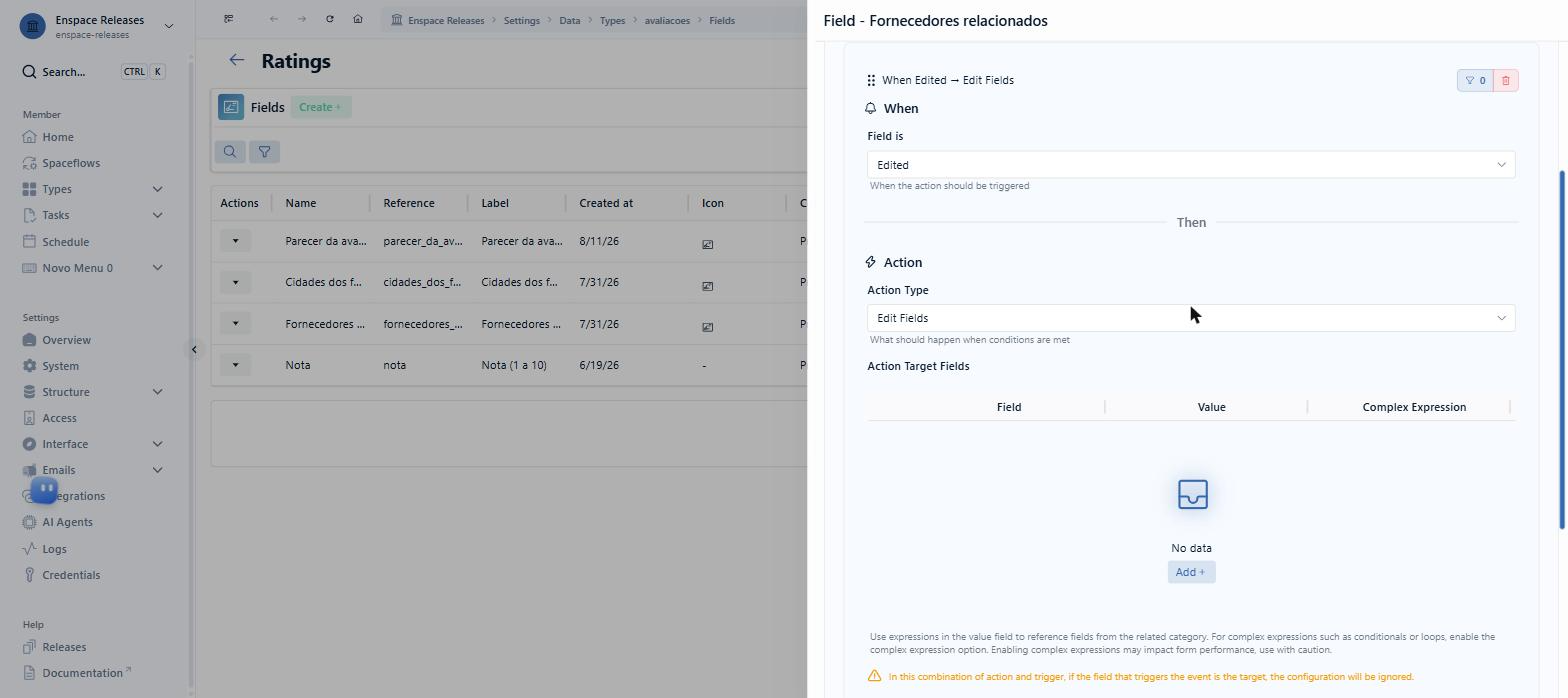Click the Tasks sidebar icon
1568x698 pixels.
[x=29, y=215]
